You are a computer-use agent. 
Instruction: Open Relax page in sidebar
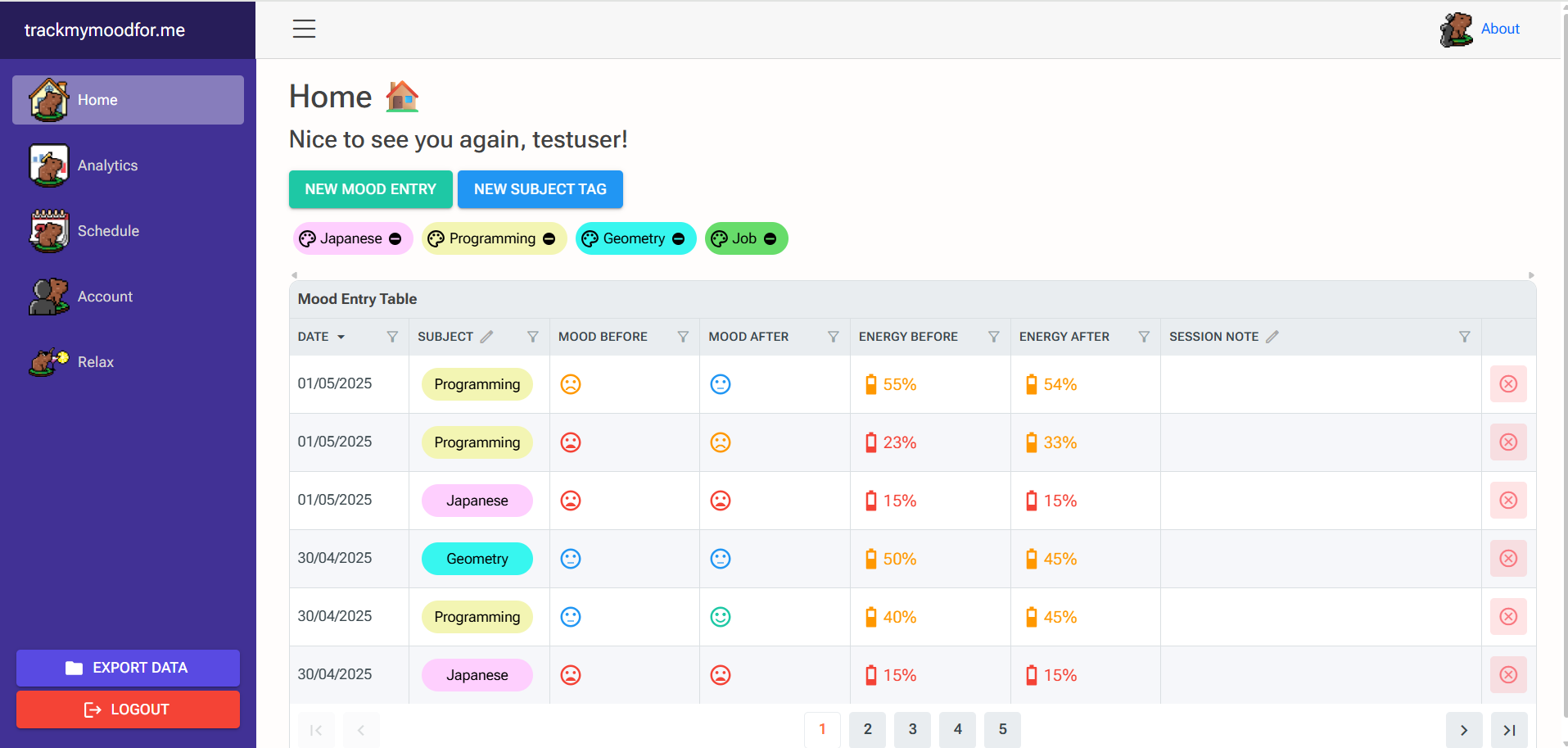click(x=128, y=362)
